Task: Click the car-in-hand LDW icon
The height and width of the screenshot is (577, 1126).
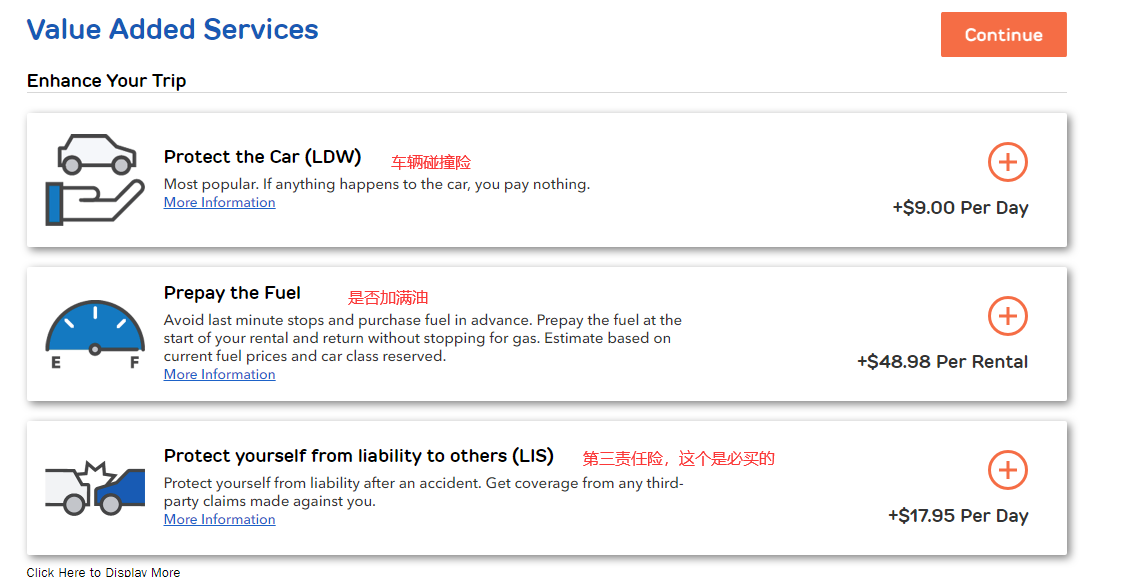Action: (x=95, y=180)
